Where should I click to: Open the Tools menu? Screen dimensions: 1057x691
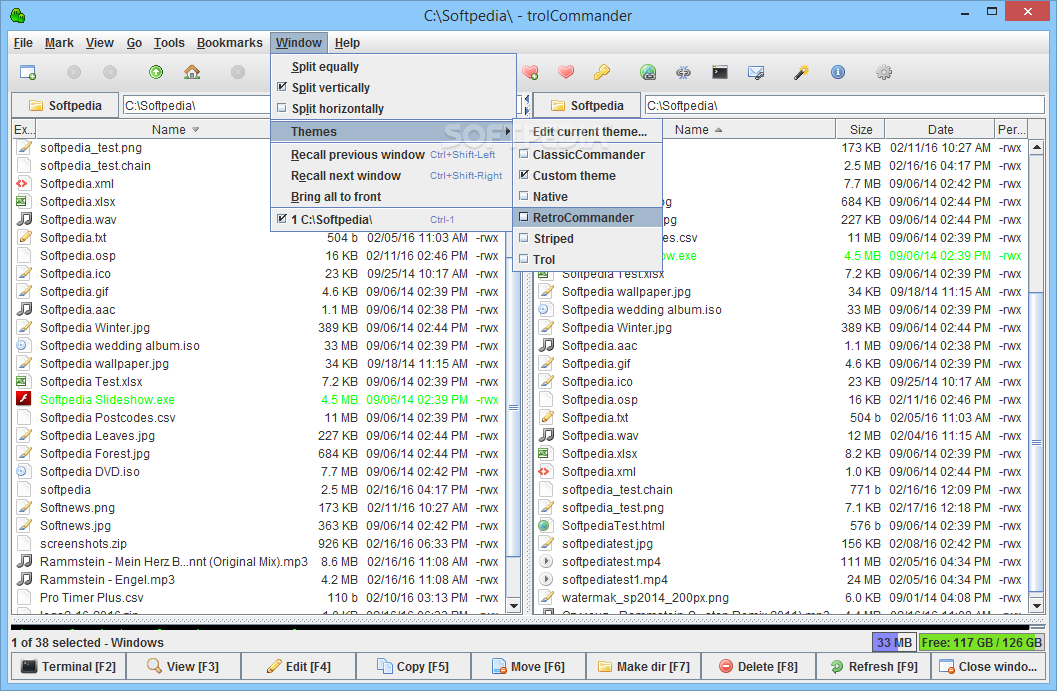[169, 42]
